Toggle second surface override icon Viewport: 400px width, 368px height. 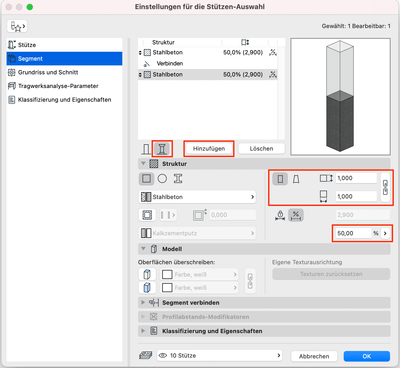147,287
